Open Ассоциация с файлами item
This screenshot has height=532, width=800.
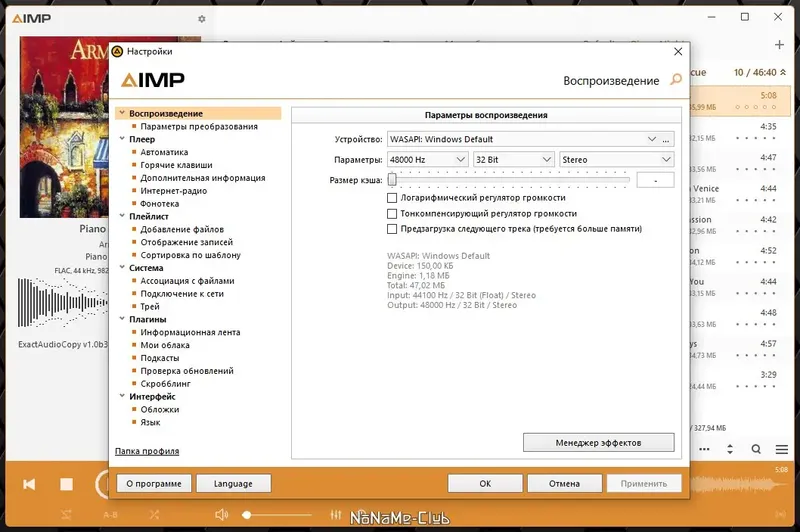tap(187, 281)
